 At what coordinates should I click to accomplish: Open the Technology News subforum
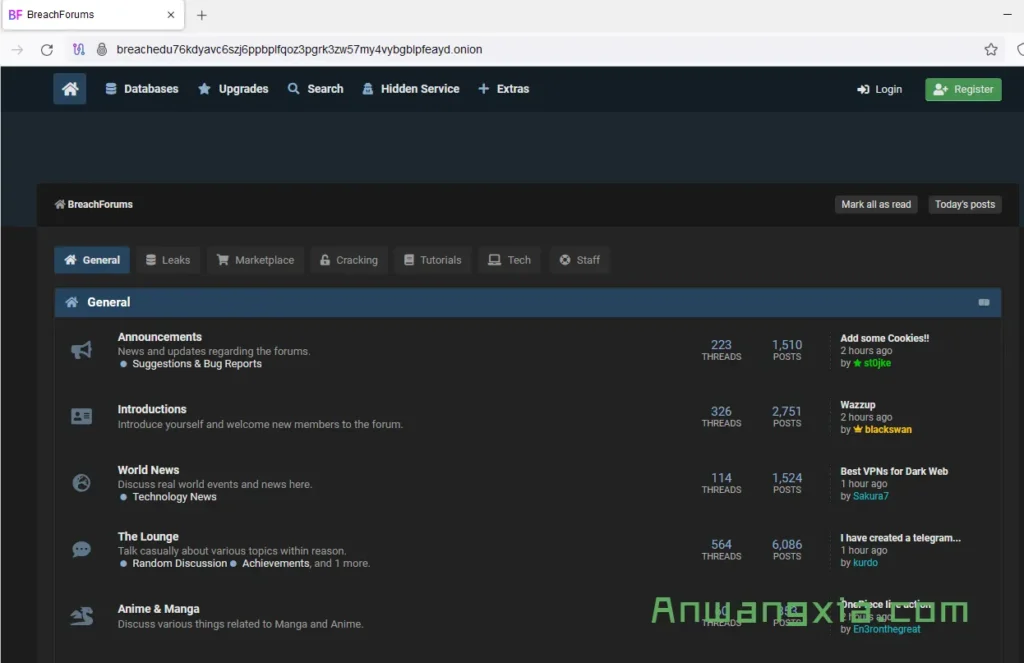point(174,497)
